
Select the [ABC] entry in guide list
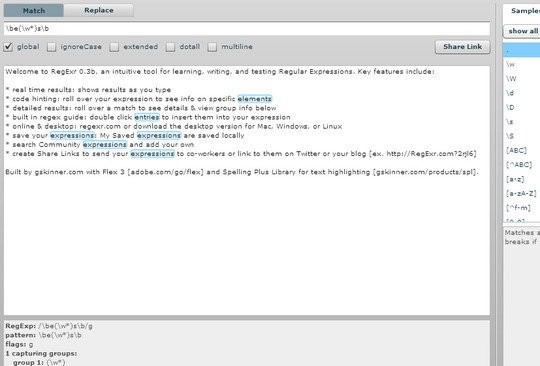point(521,150)
